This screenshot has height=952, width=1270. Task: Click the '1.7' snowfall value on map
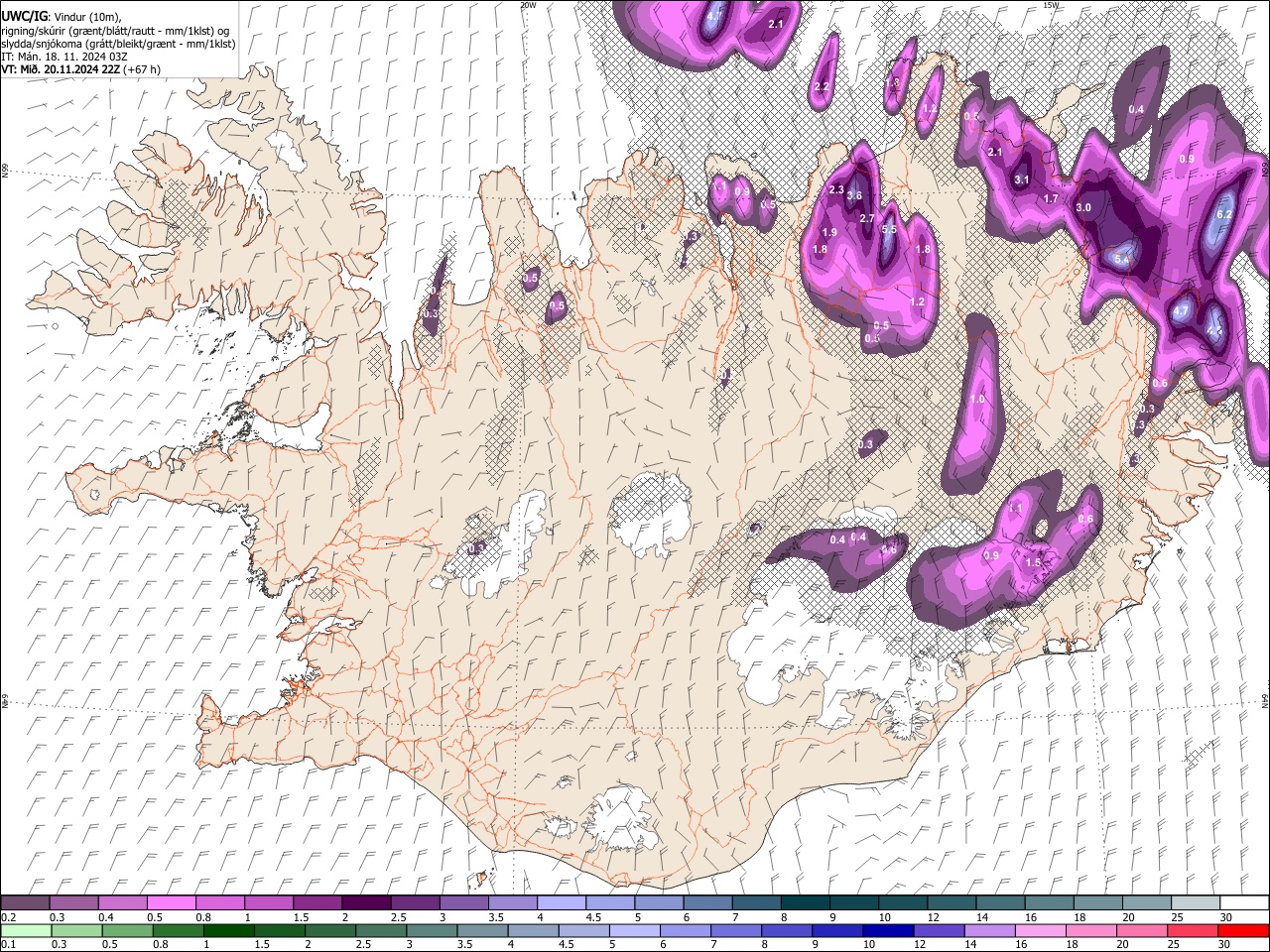pyautogui.click(x=1051, y=198)
